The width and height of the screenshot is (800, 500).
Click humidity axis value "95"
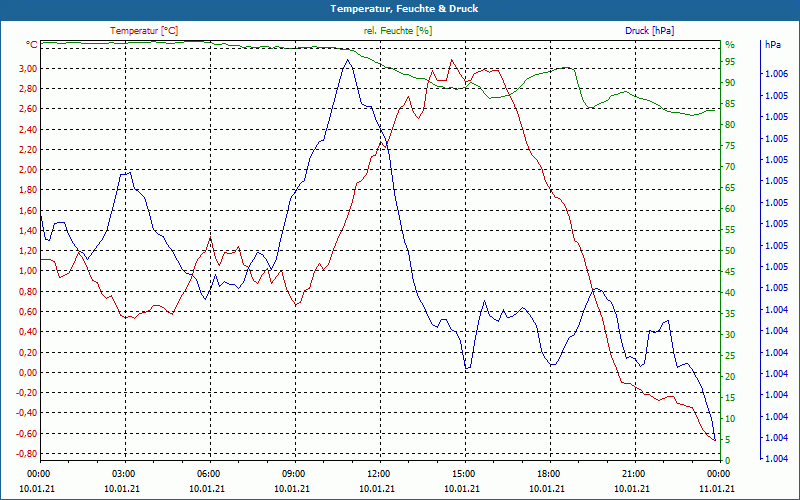tap(730, 62)
